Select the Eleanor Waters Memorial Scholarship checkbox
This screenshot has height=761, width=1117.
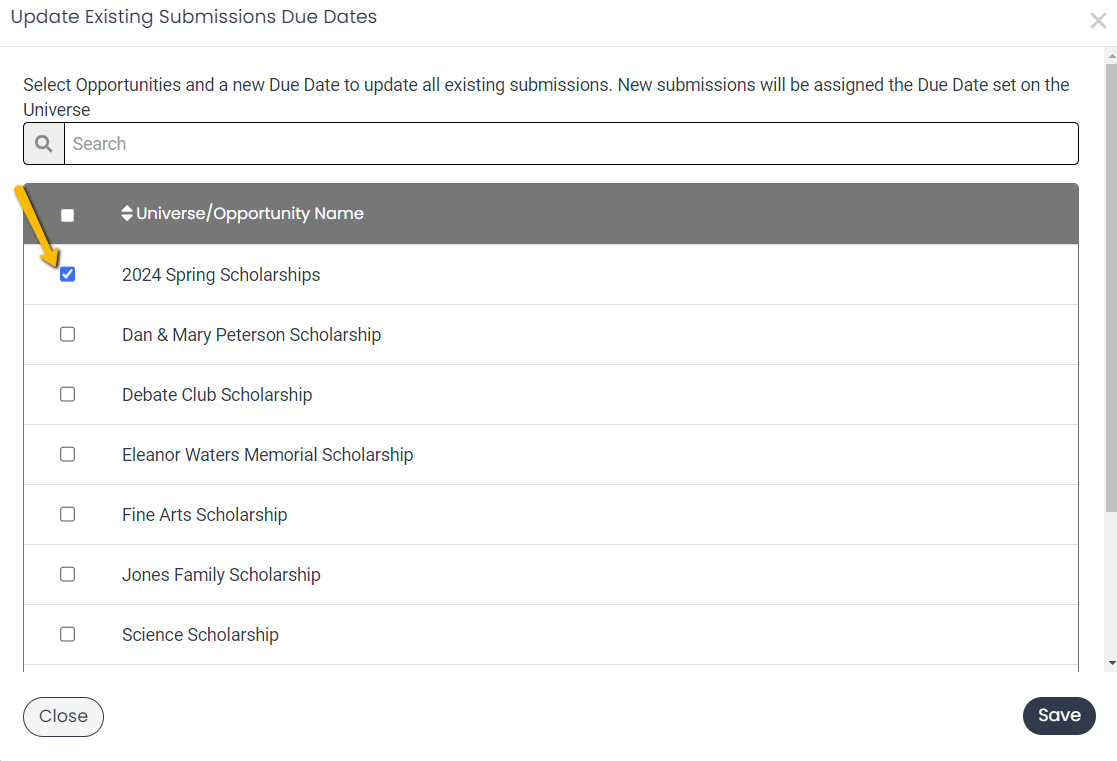[68, 454]
